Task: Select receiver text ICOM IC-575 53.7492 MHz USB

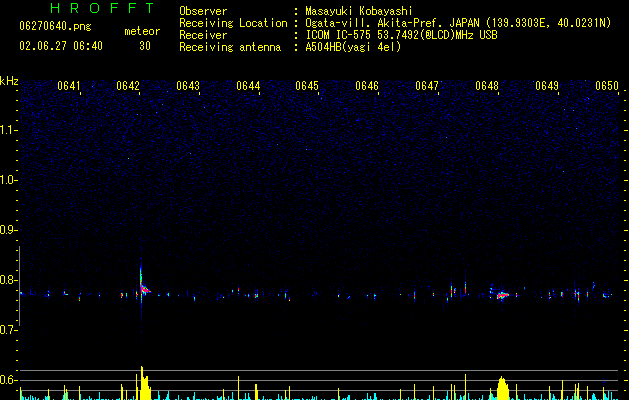Action: click(x=401, y=35)
